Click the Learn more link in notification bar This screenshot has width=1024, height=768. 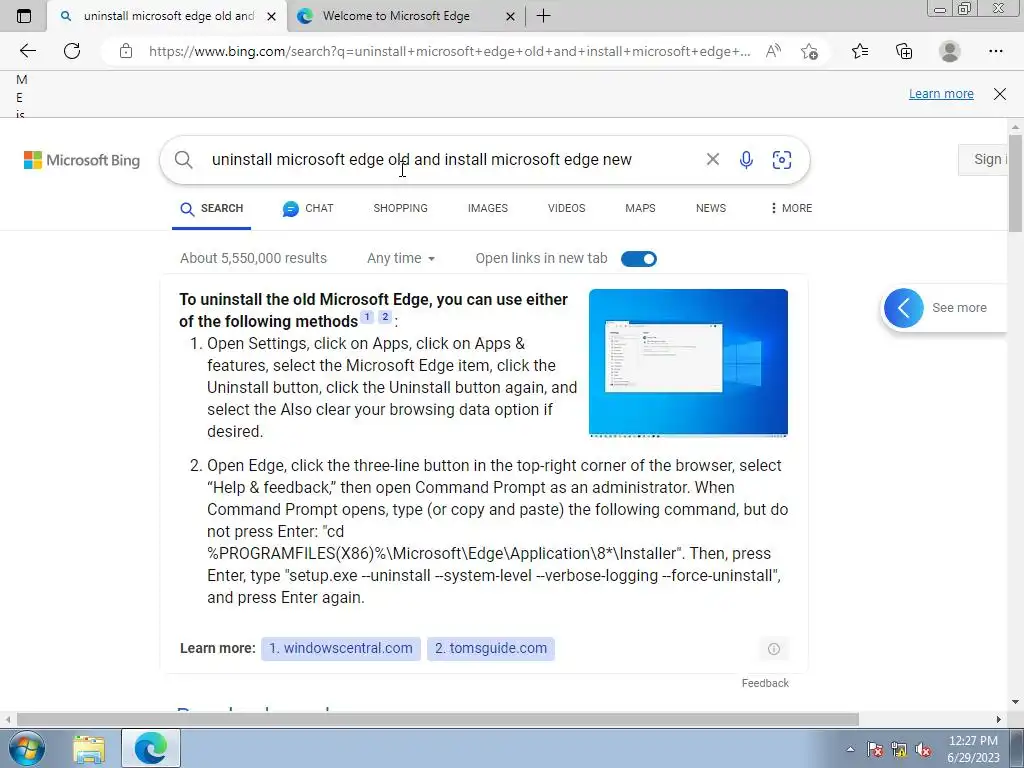[941, 93]
